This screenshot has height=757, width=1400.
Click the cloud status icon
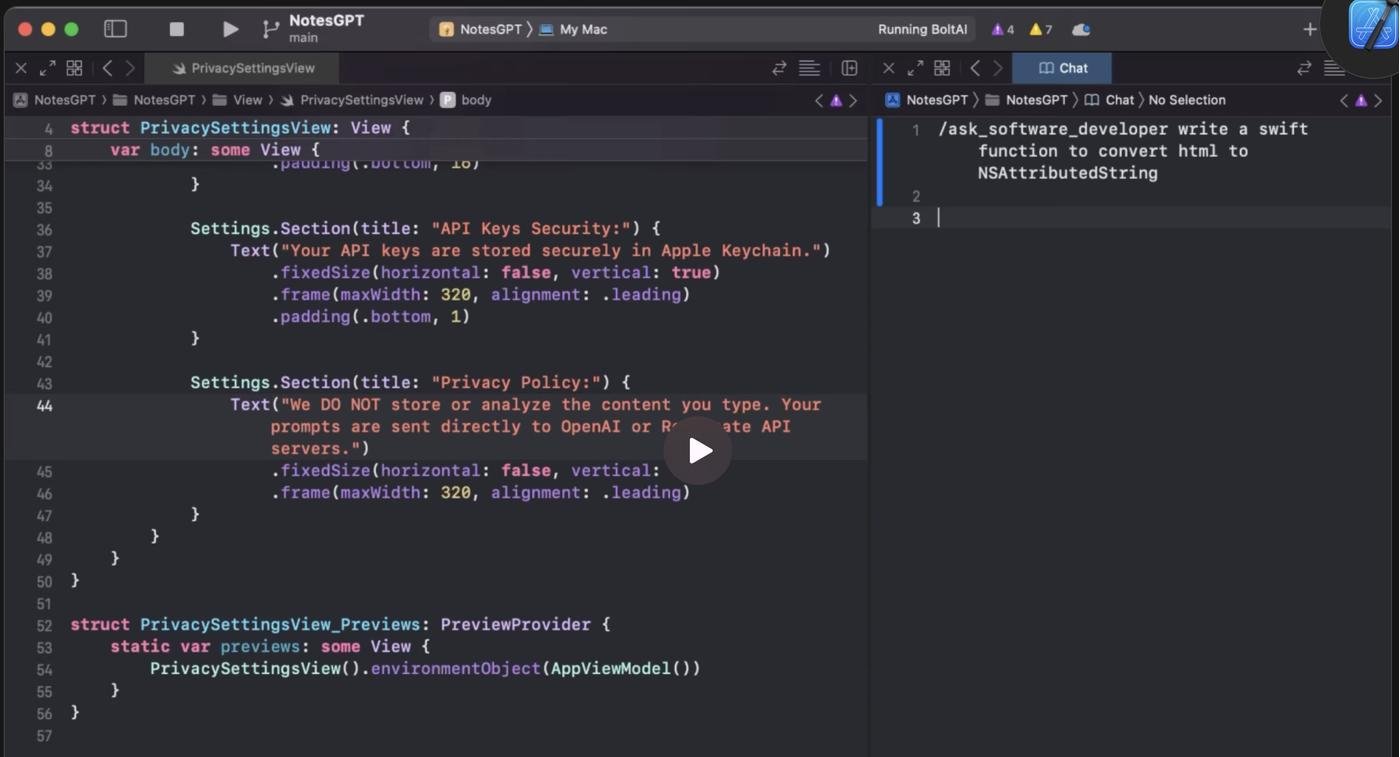(1081, 29)
